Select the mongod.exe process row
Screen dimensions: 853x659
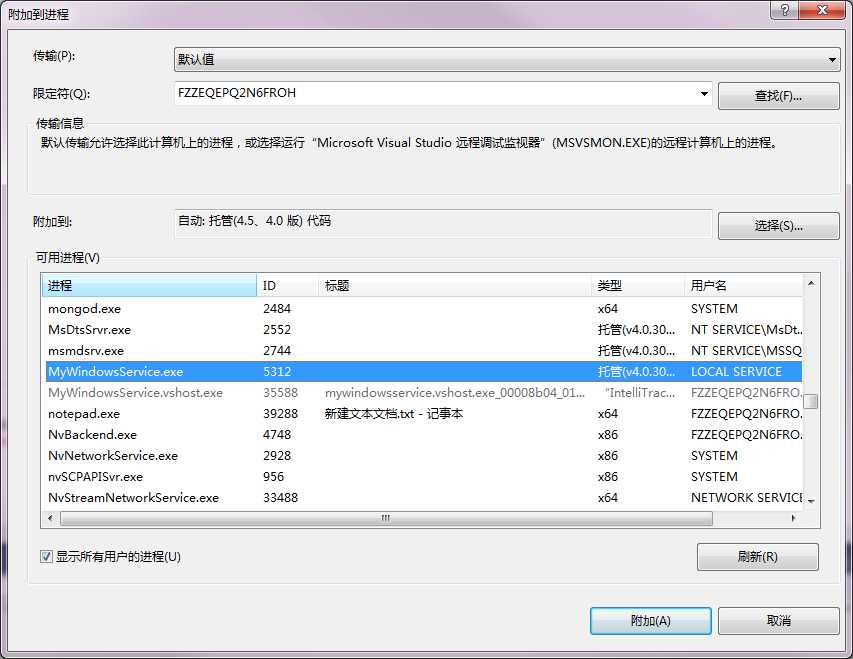tap(424, 309)
